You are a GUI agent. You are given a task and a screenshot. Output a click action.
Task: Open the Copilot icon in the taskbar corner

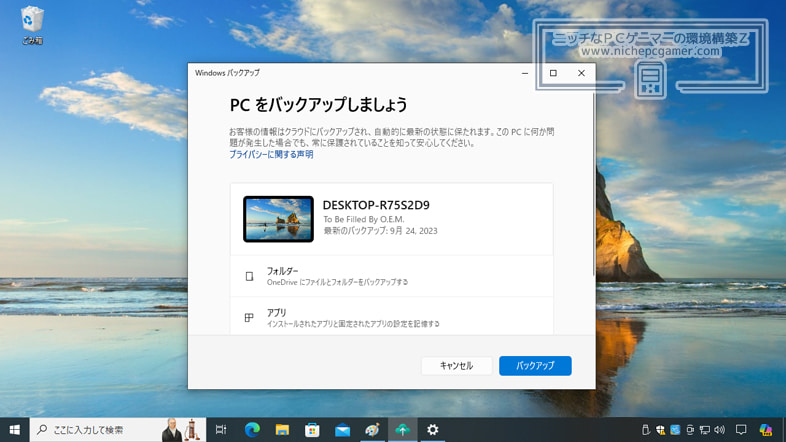(x=766, y=429)
